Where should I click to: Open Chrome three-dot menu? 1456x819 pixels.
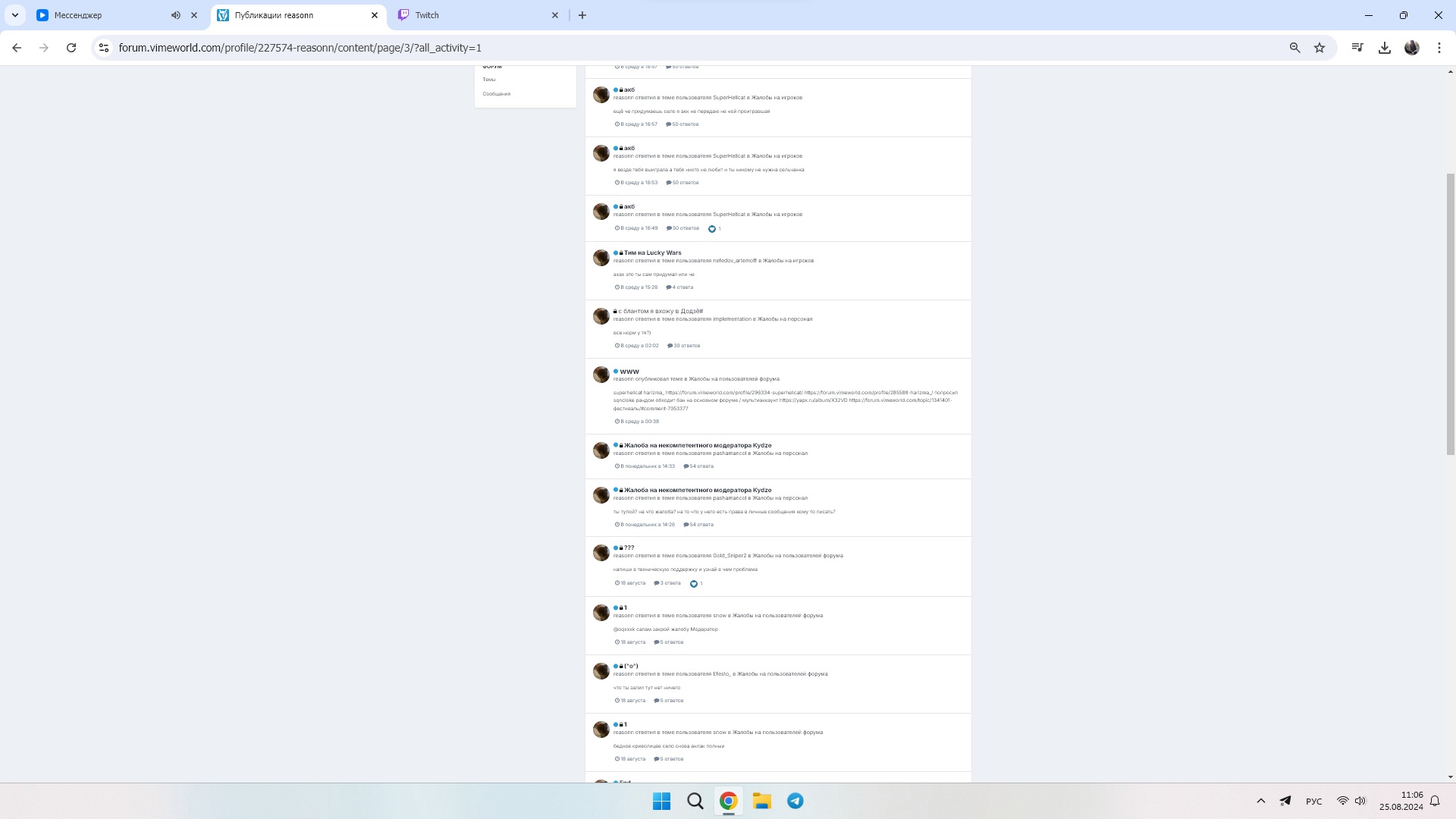coord(1439,48)
